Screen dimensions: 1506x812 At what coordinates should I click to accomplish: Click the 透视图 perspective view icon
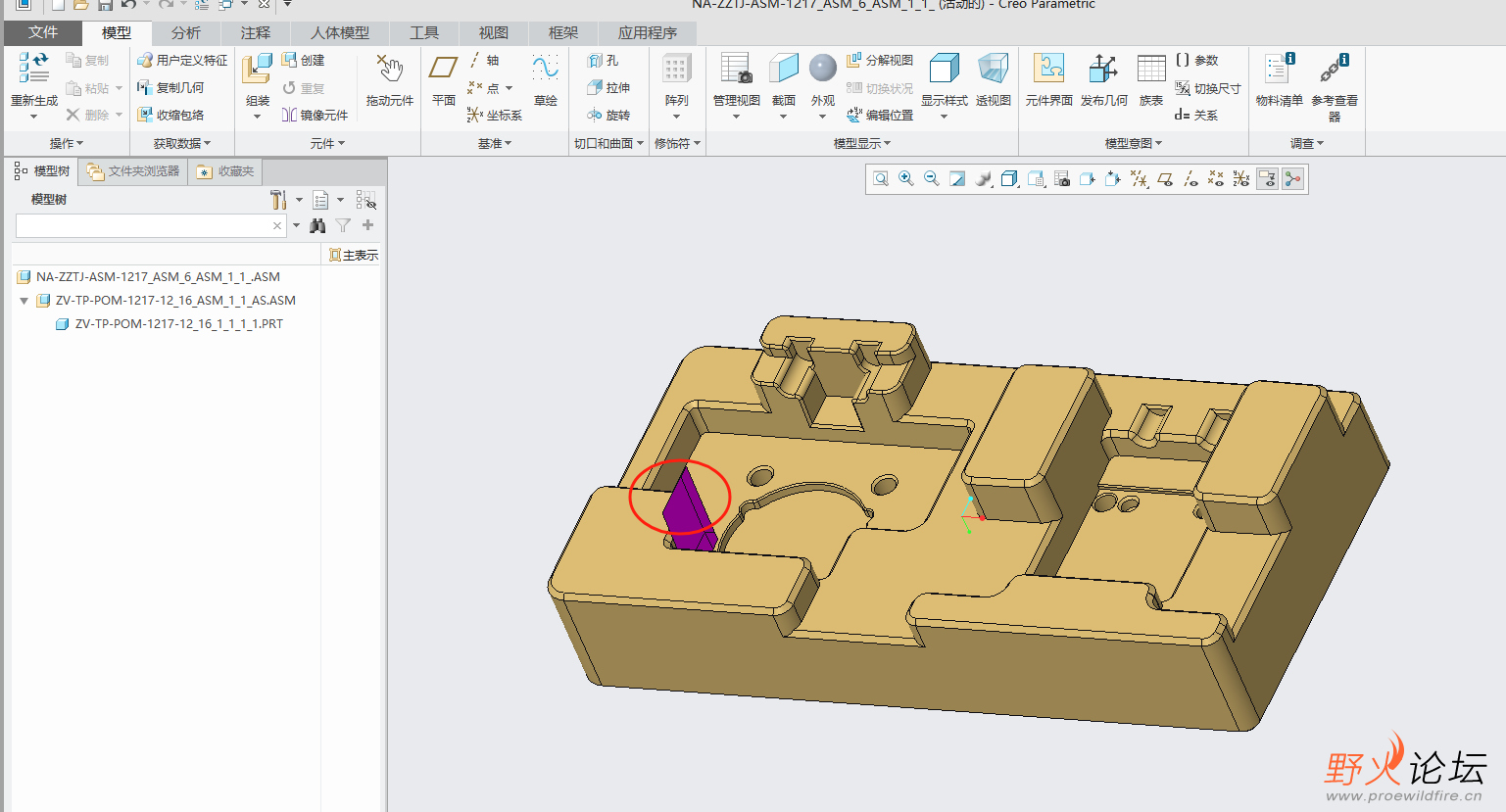[994, 69]
